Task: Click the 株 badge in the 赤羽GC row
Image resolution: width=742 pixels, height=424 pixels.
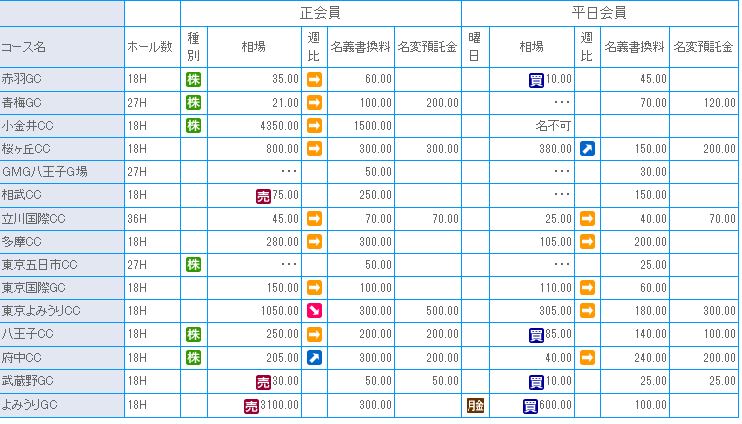Action: point(194,80)
